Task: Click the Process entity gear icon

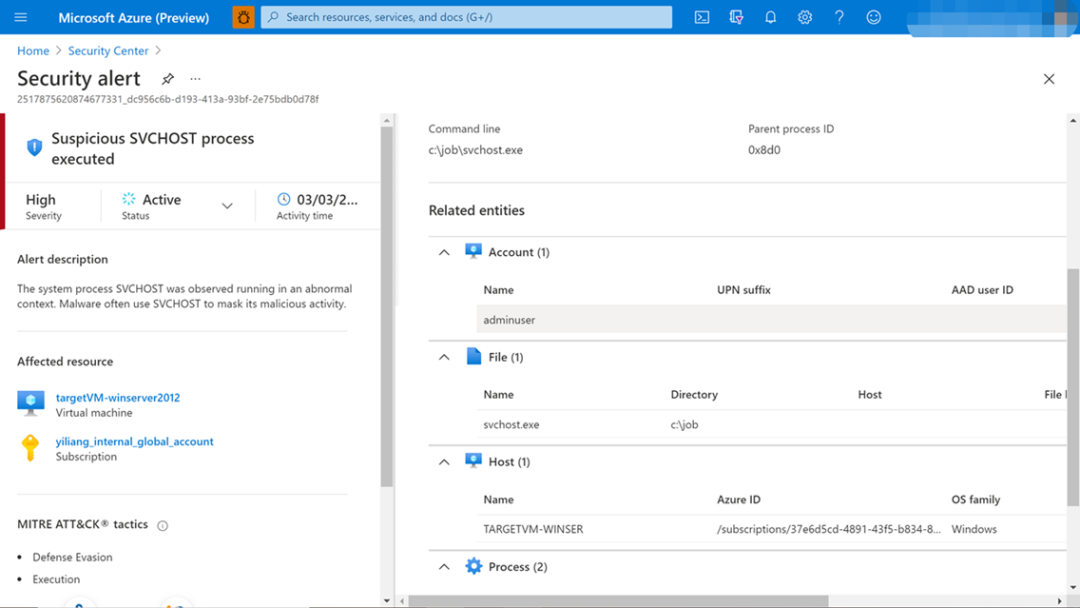Action: (473, 566)
